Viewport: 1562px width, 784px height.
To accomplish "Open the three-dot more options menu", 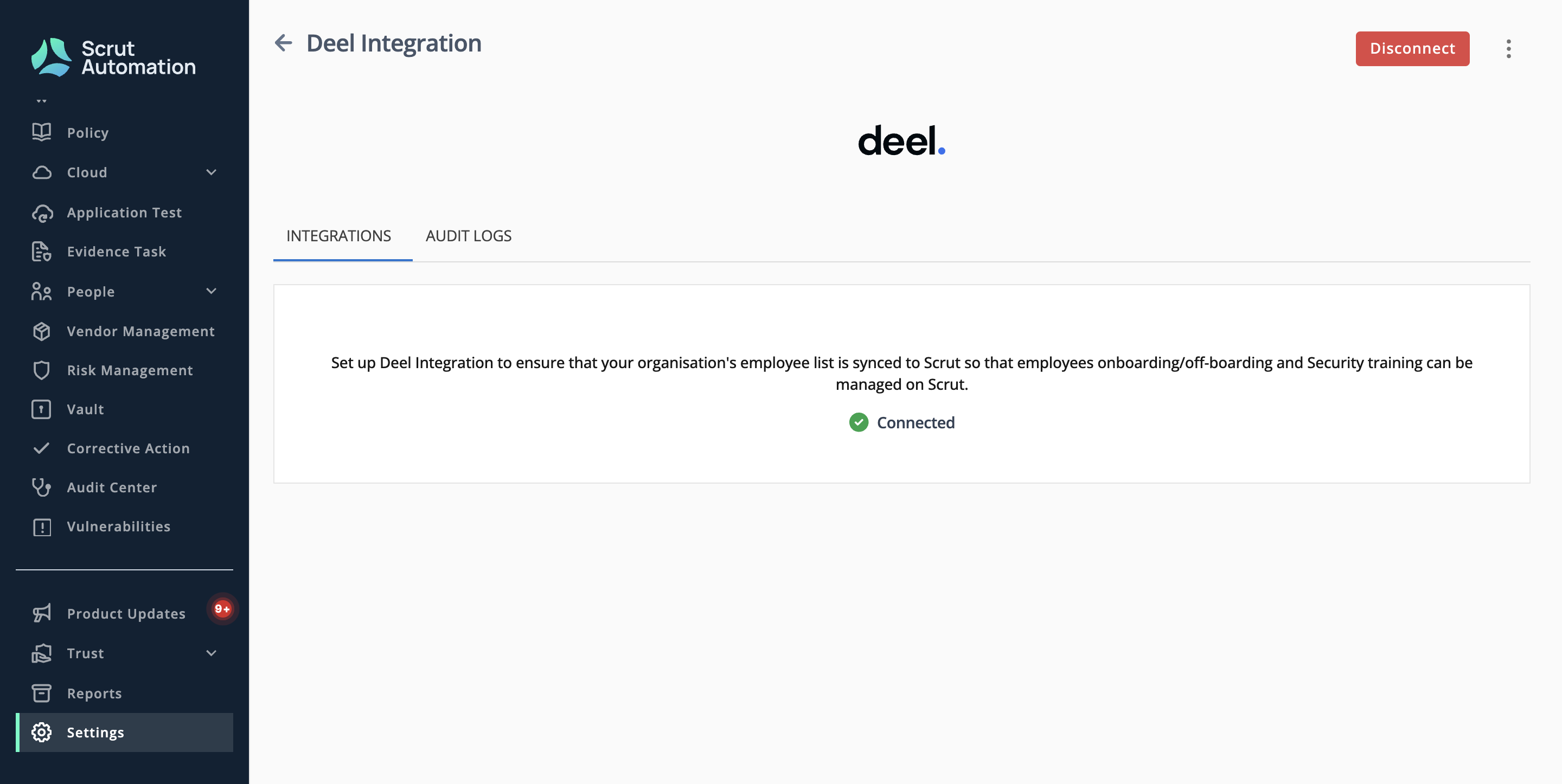I will pyautogui.click(x=1508, y=48).
